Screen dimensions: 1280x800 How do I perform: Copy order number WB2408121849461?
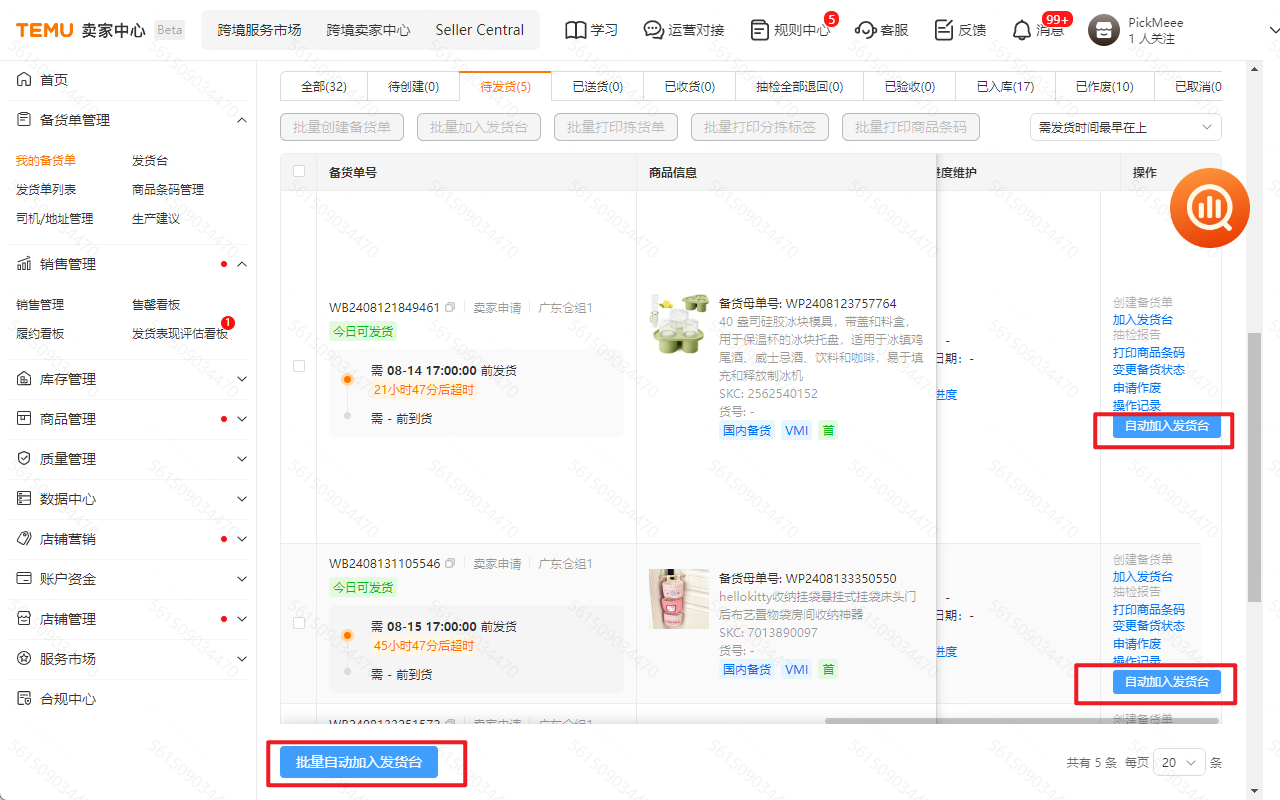click(x=450, y=308)
